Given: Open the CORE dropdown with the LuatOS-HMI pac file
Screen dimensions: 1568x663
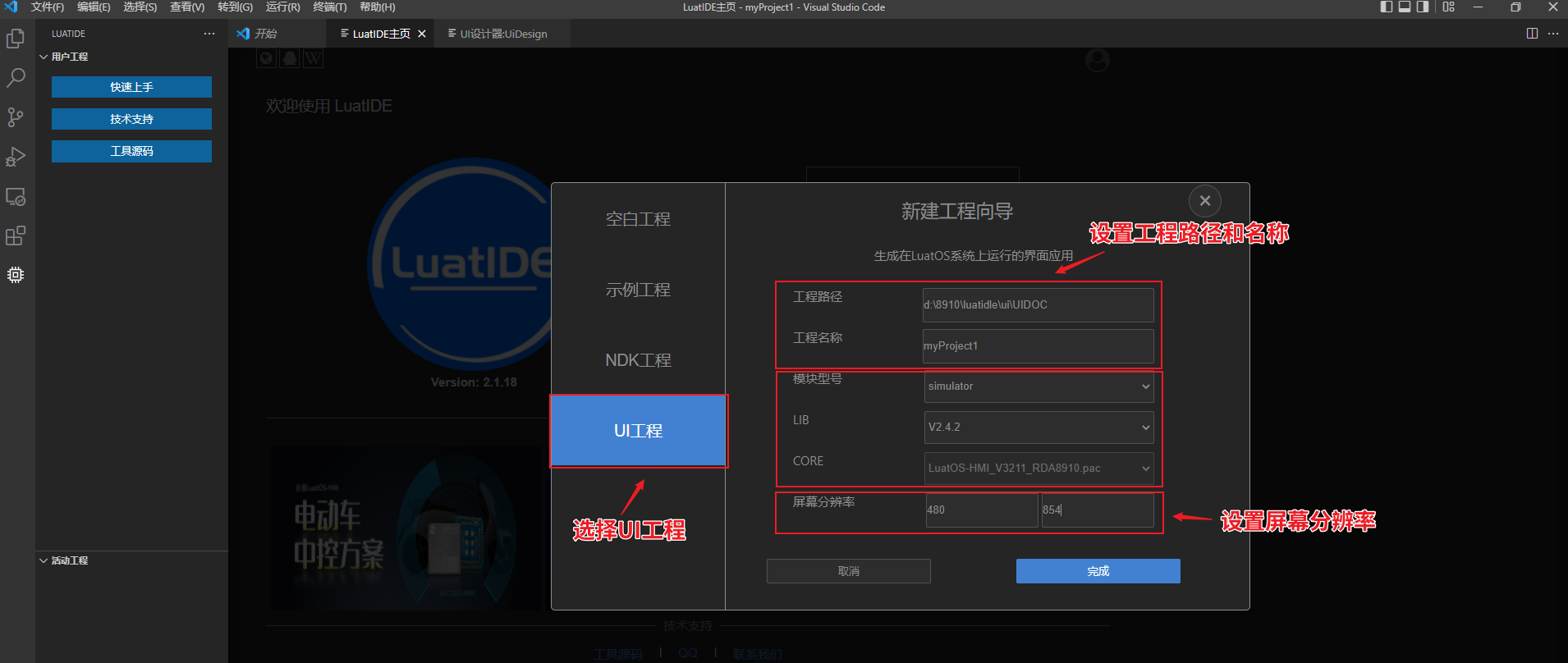Looking at the screenshot, I should 1038,469.
